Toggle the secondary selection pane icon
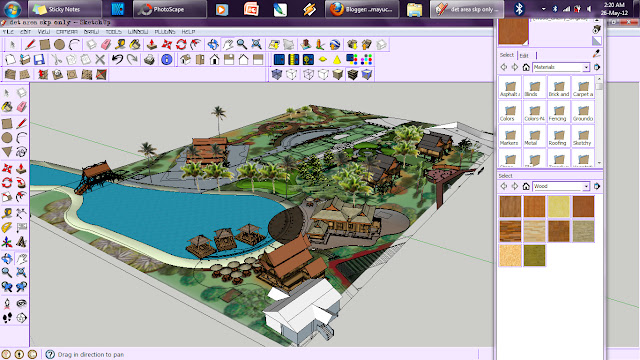The width and height of the screenshot is (640, 360). click(x=596, y=41)
